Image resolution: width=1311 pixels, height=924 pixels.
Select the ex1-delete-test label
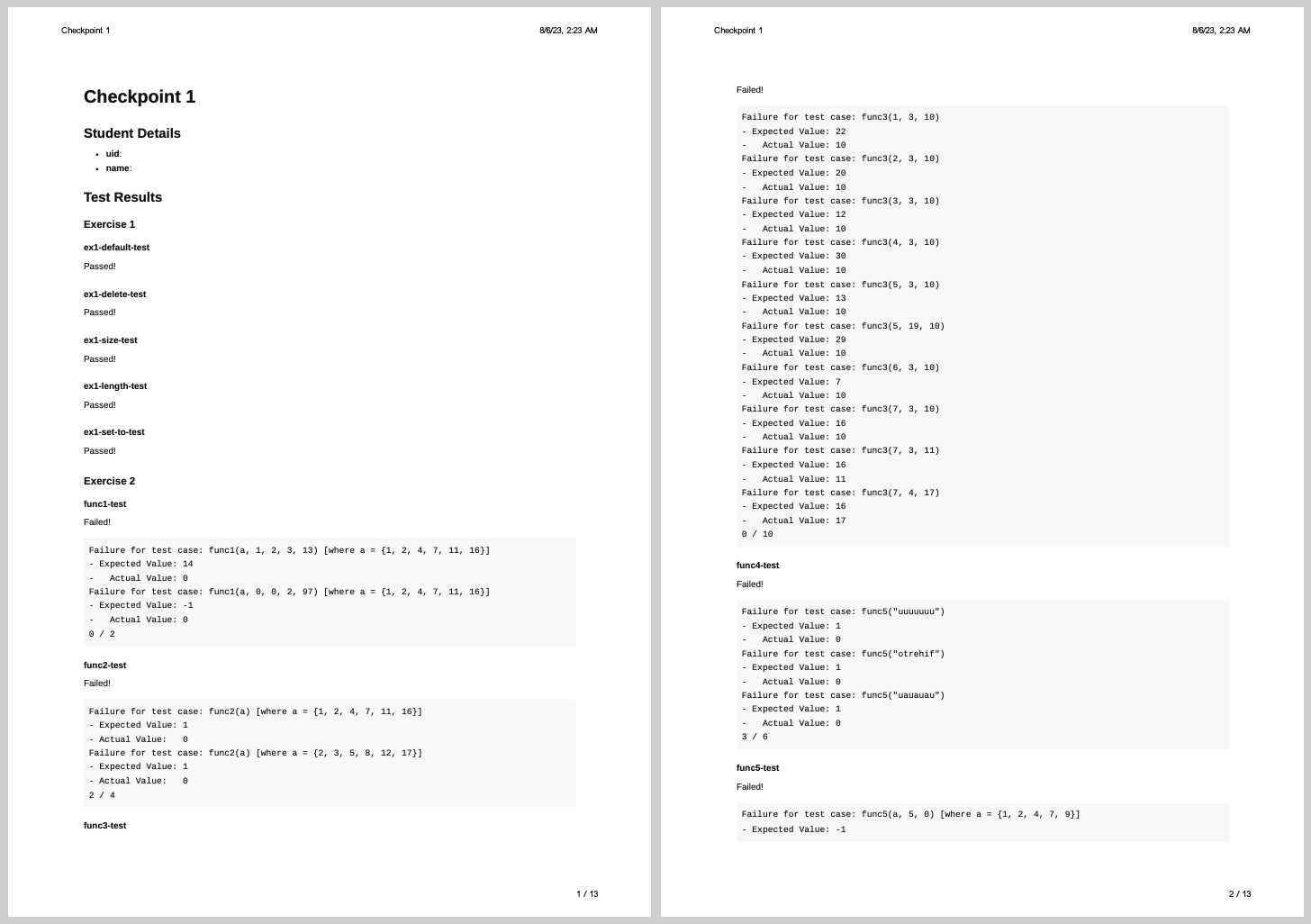click(x=114, y=294)
